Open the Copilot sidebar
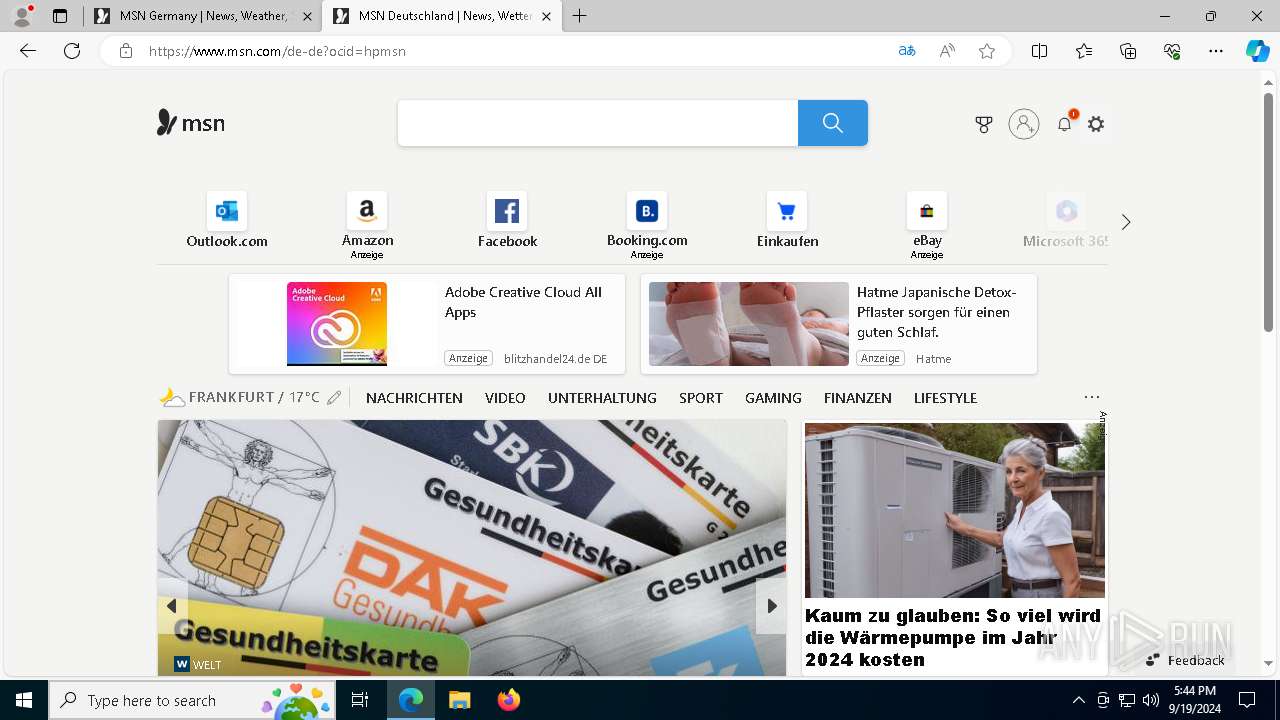Screen dimensions: 1280x720 tap(1257, 51)
